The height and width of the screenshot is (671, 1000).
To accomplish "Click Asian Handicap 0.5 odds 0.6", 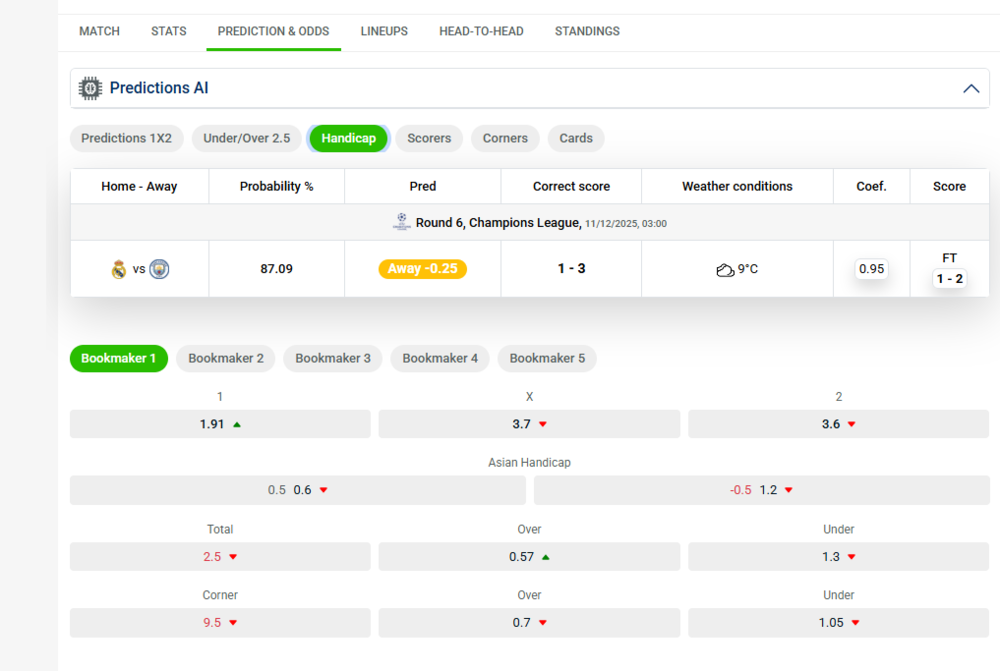I will coord(298,490).
